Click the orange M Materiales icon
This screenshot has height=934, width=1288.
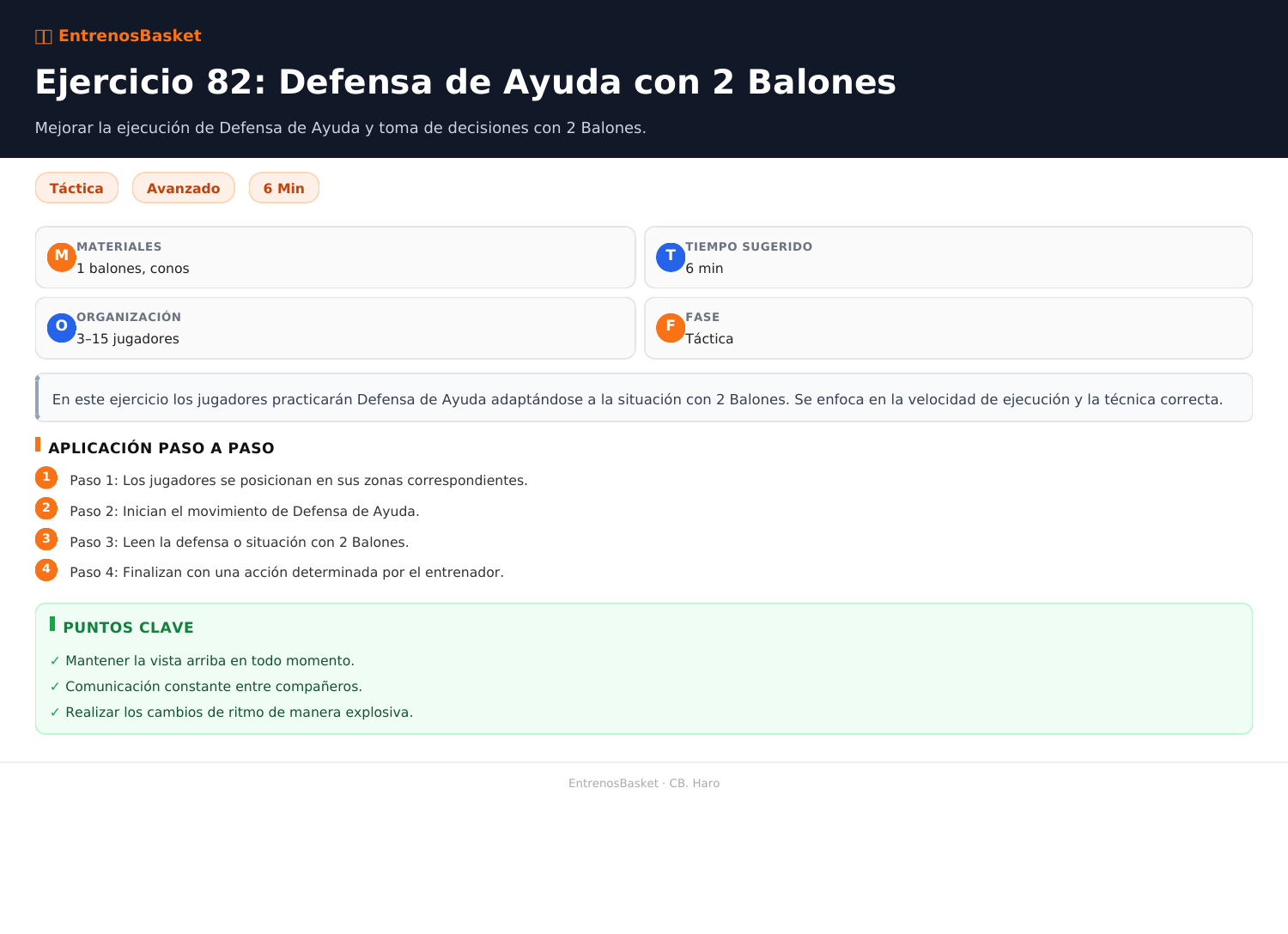(x=62, y=258)
